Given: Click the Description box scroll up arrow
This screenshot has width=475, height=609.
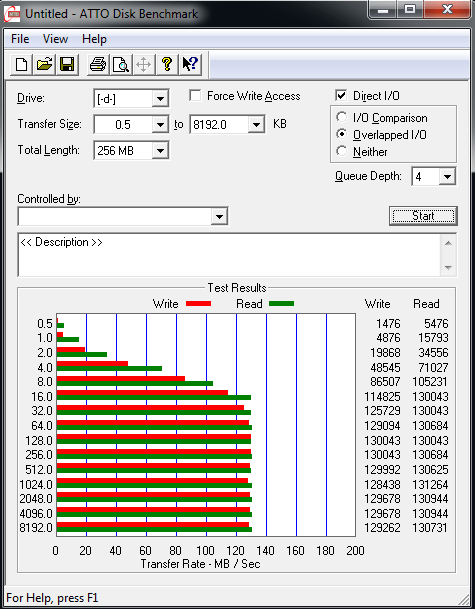Looking at the screenshot, I should click(448, 243).
